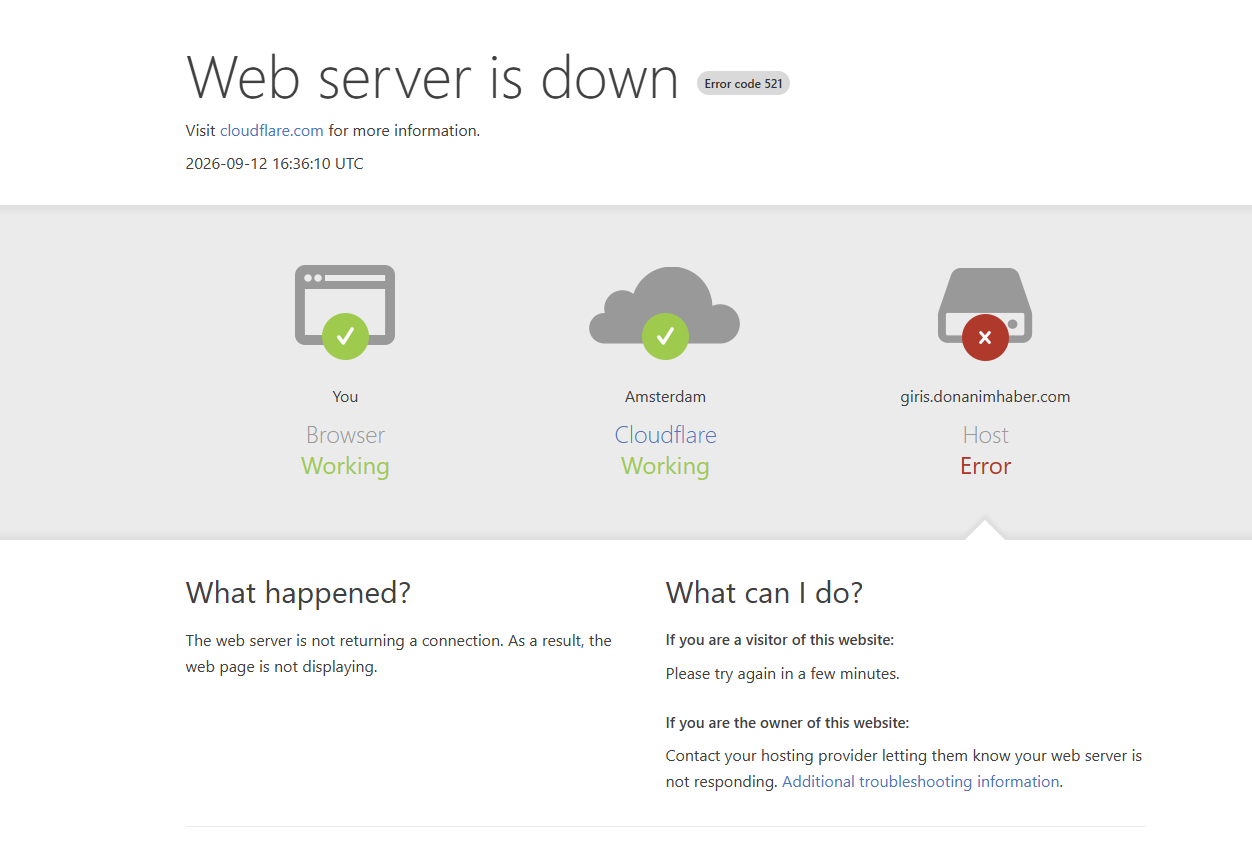Screen dimensions: 1252x843
Task: Click the red X error badge
Action: coord(985,337)
